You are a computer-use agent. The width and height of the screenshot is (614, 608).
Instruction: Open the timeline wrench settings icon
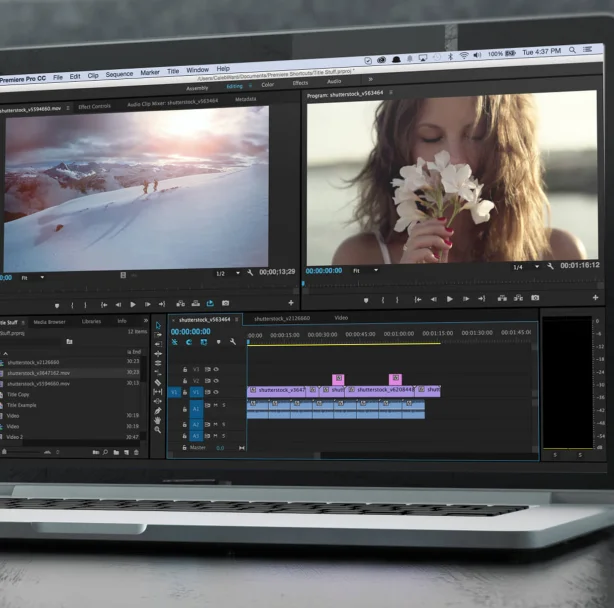(x=233, y=342)
